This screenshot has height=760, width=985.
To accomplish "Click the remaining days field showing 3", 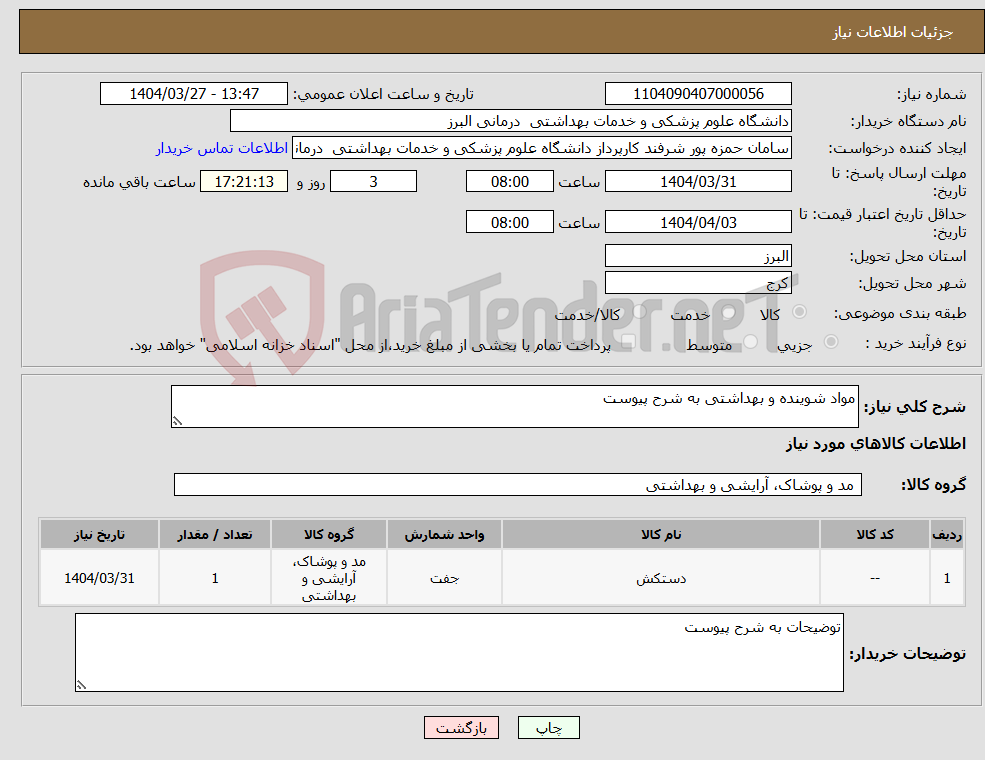I will (x=373, y=182).
